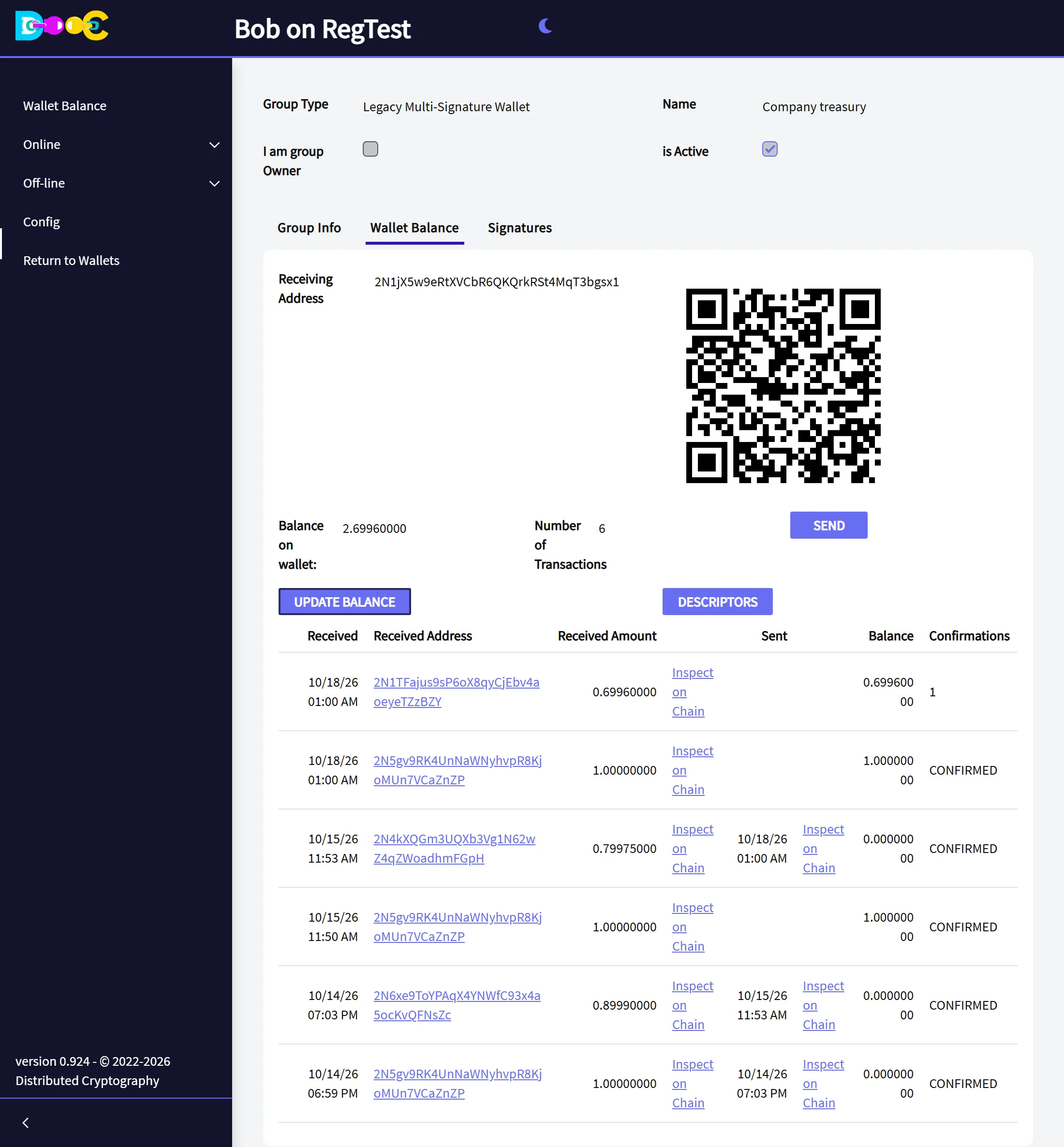
Task: Click balance value 2.69960000
Action: point(374,529)
